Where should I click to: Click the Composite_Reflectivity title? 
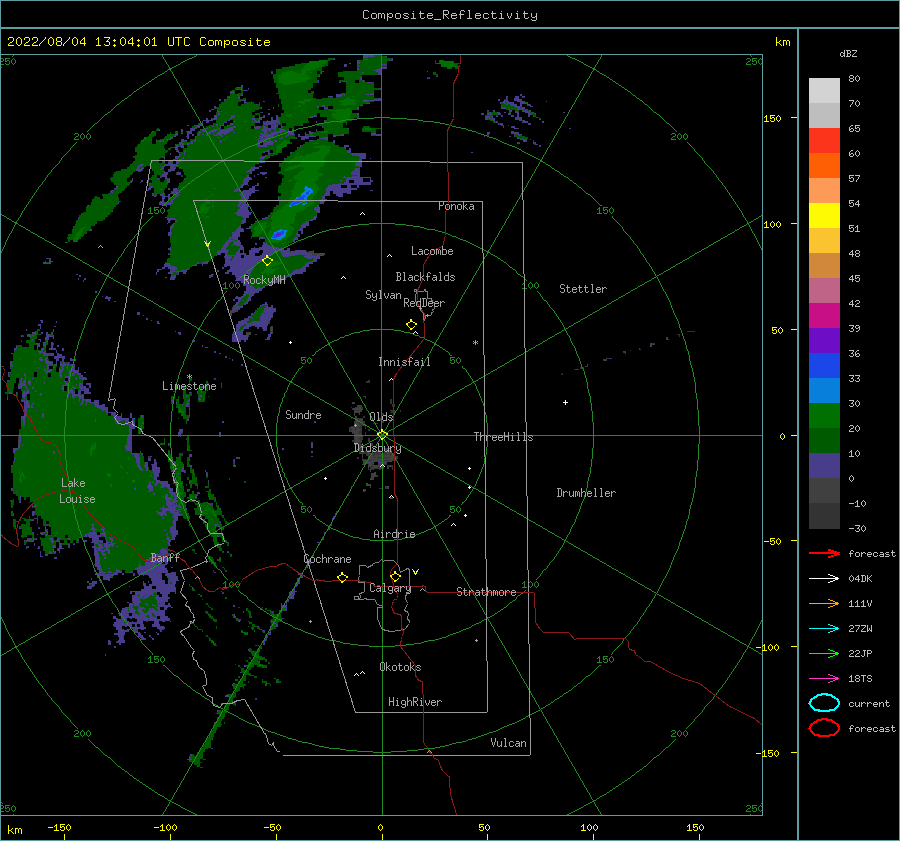click(x=450, y=15)
